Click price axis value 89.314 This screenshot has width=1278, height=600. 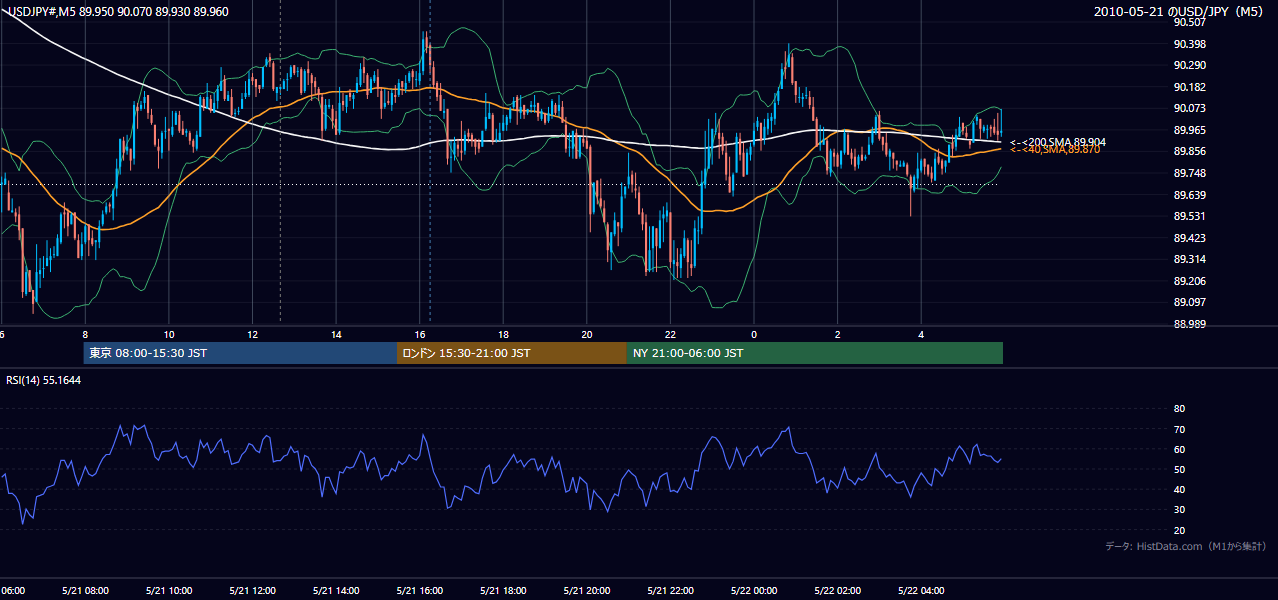(x=1189, y=259)
